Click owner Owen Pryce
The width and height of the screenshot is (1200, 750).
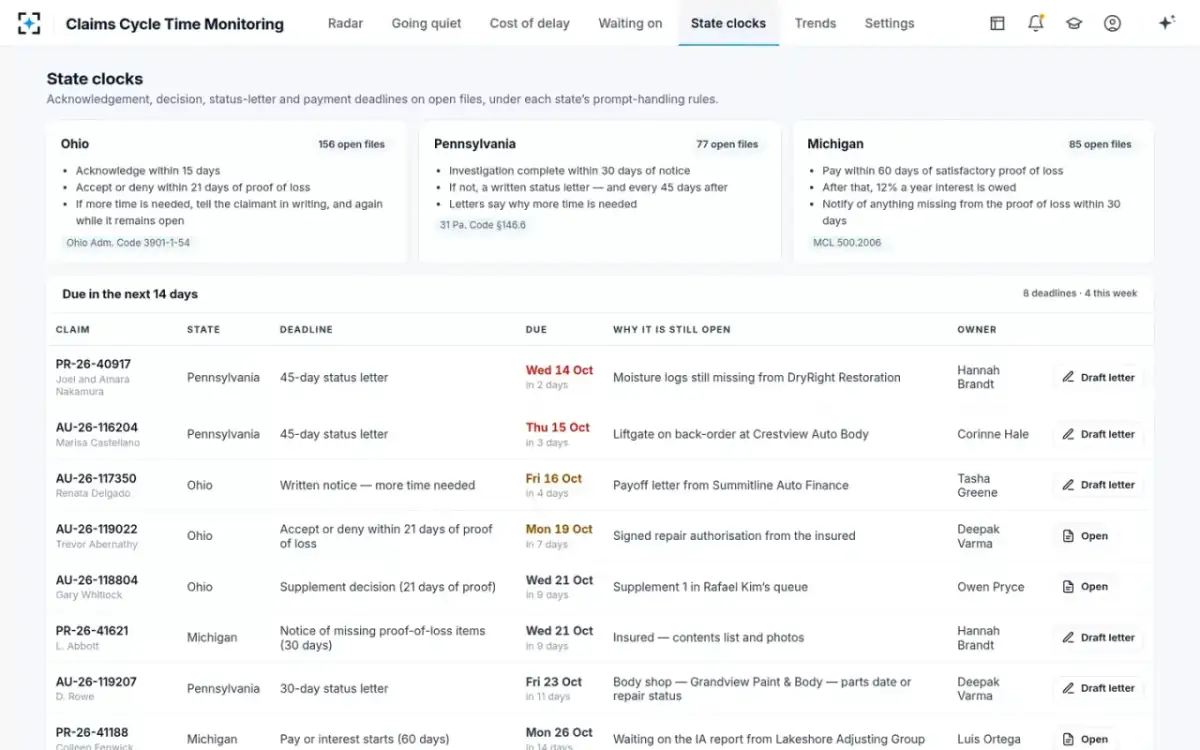991,587
